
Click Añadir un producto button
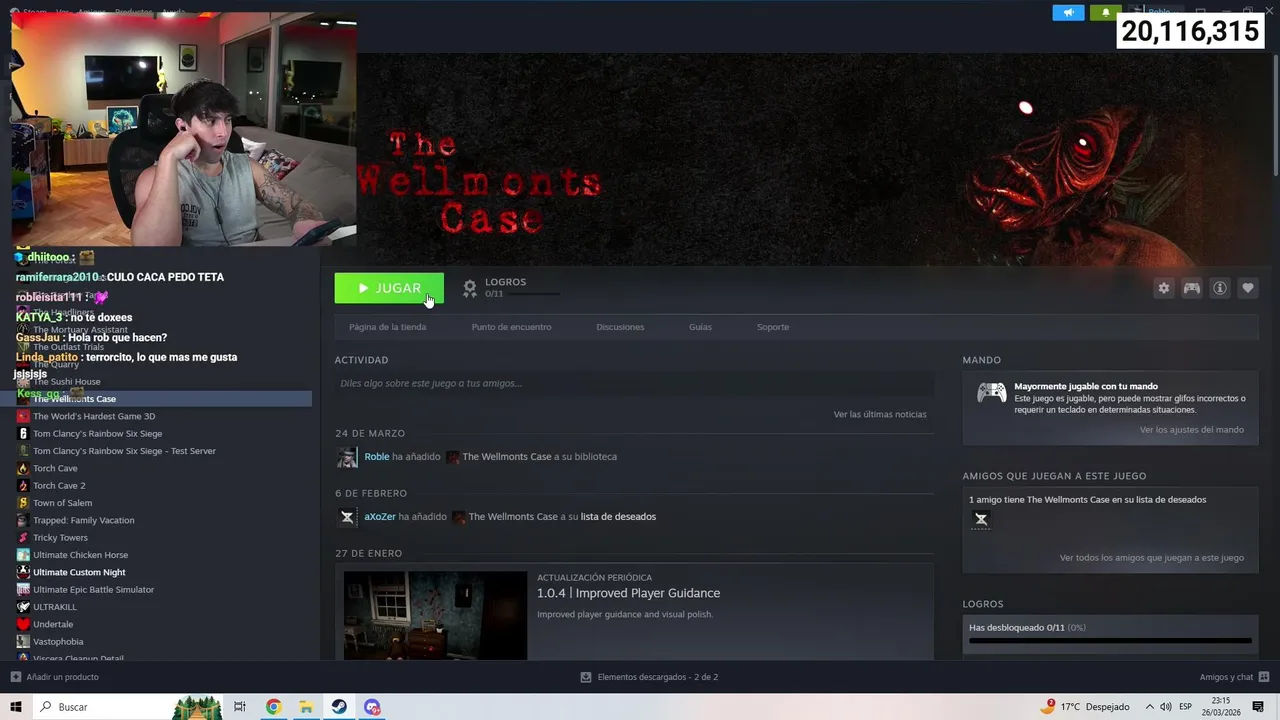(x=54, y=677)
